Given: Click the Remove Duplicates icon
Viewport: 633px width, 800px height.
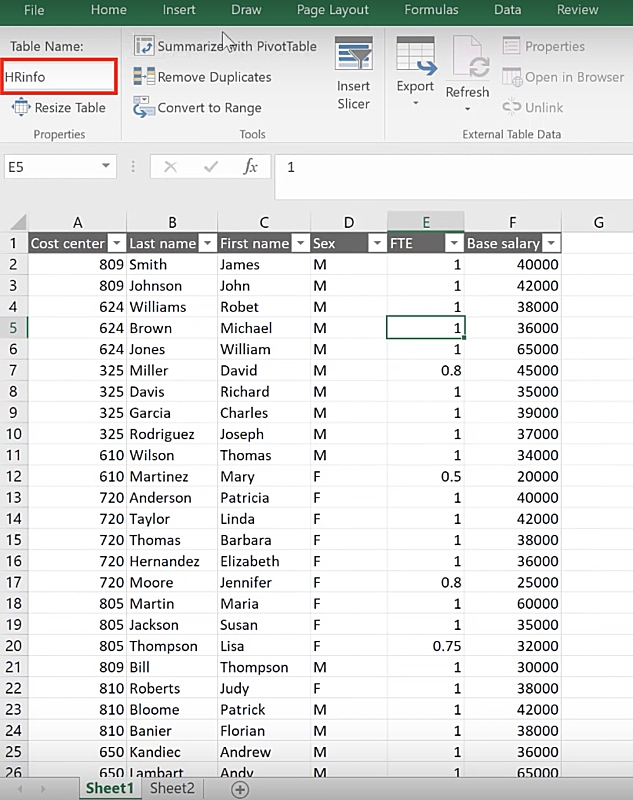Looking at the screenshot, I should tap(144, 77).
